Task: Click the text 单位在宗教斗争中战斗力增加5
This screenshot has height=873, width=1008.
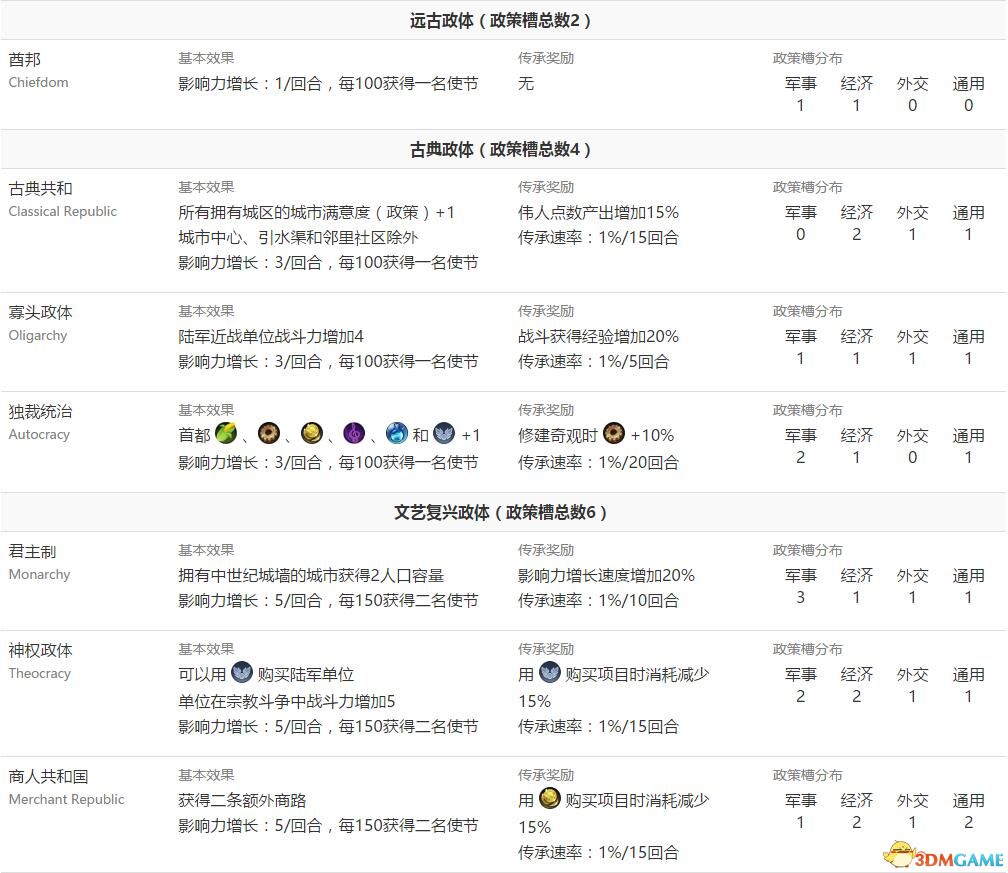Action: [287, 702]
